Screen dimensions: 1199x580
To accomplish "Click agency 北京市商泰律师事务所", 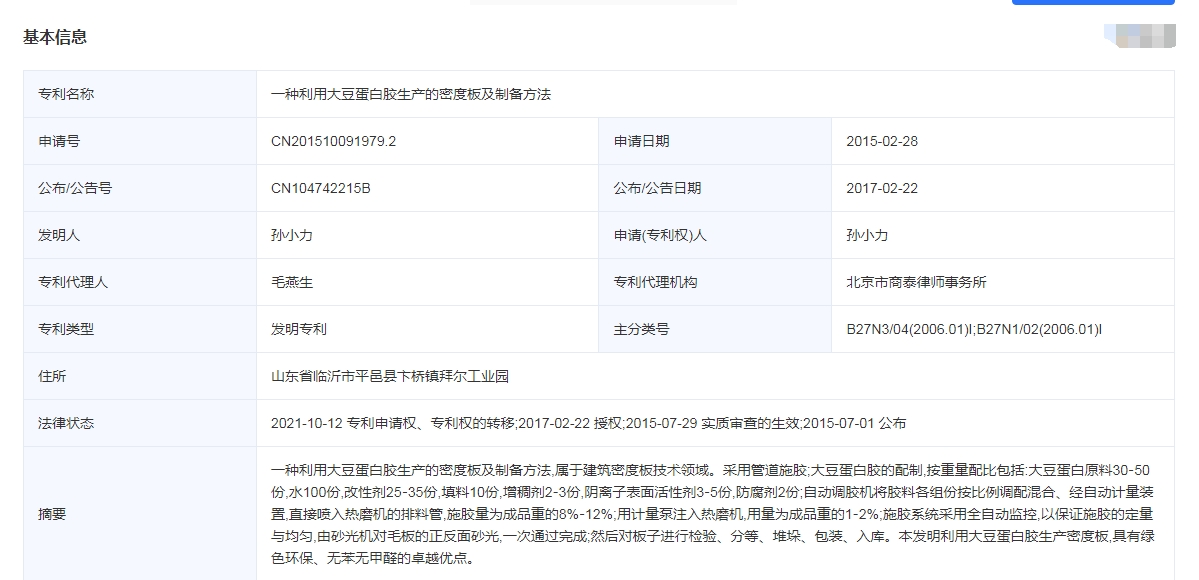I will [x=915, y=282].
